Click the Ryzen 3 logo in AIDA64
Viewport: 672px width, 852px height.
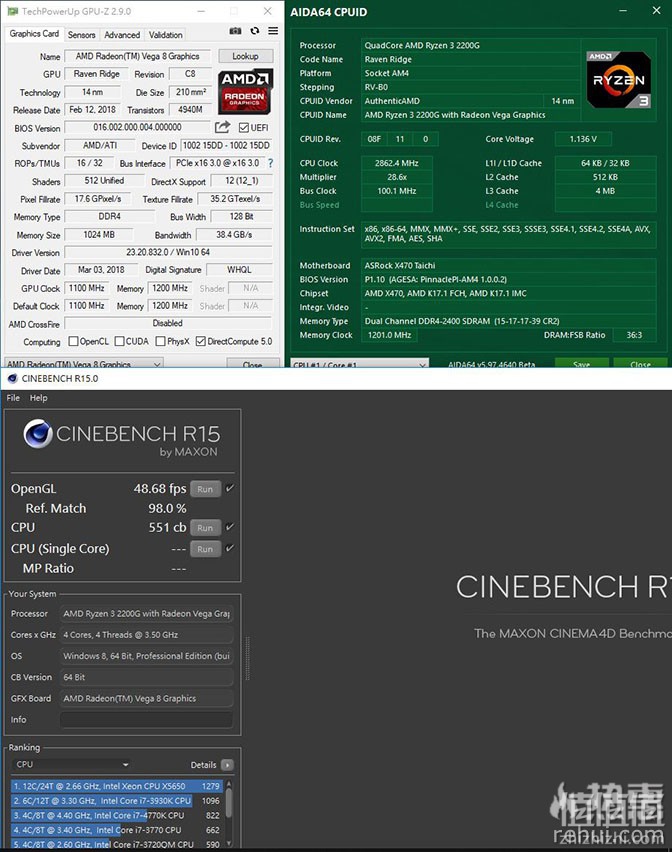[618, 80]
